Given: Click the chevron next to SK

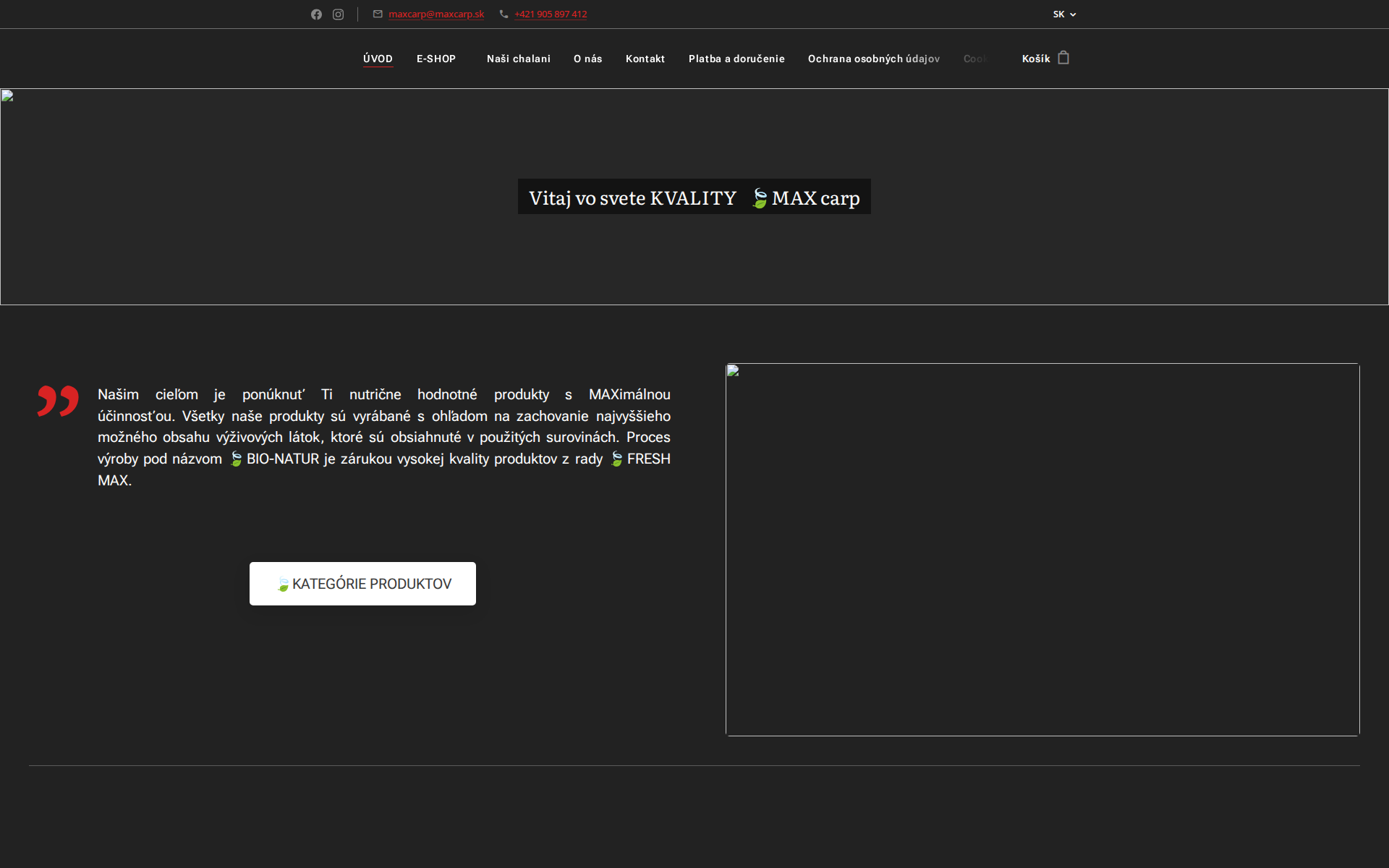Looking at the screenshot, I should point(1073,14).
